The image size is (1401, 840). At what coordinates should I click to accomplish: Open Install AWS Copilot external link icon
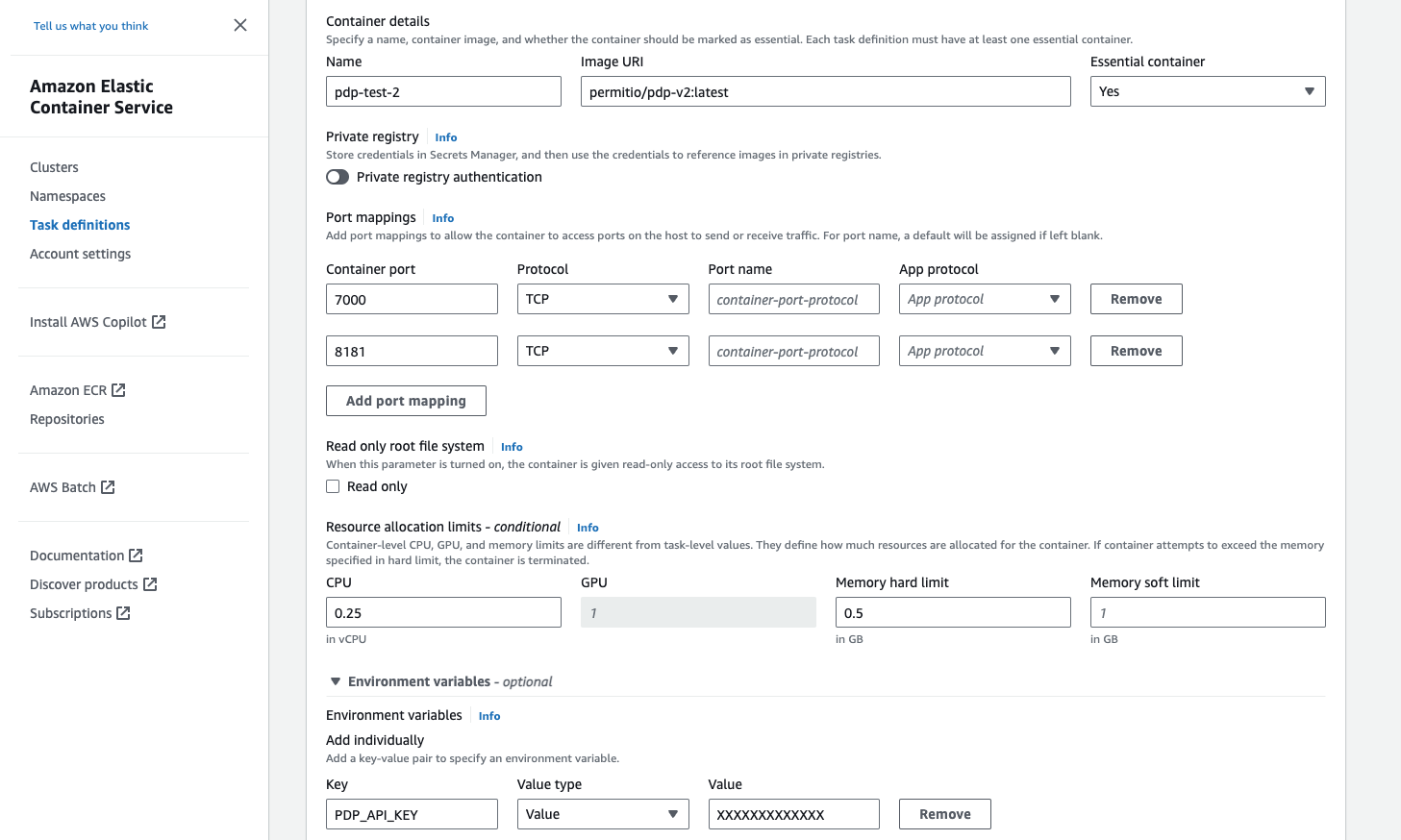click(x=160, y=321)
